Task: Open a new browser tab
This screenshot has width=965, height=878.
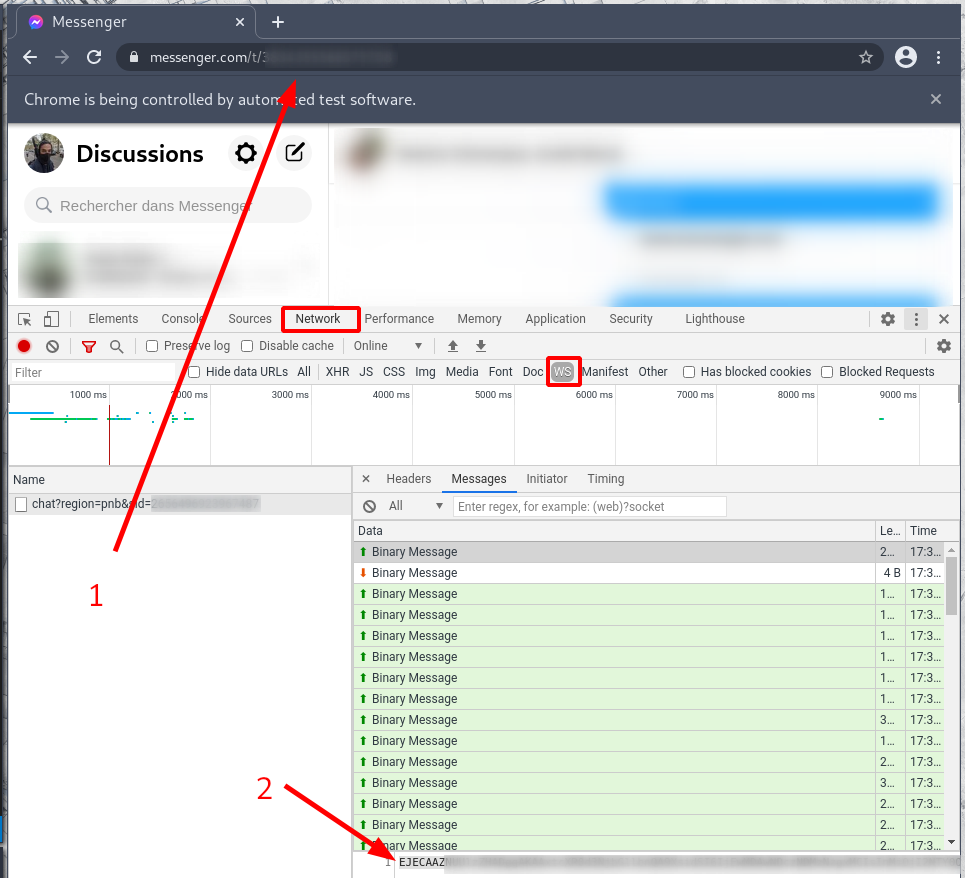Action: pyautogui.click(x=278, y=22)
